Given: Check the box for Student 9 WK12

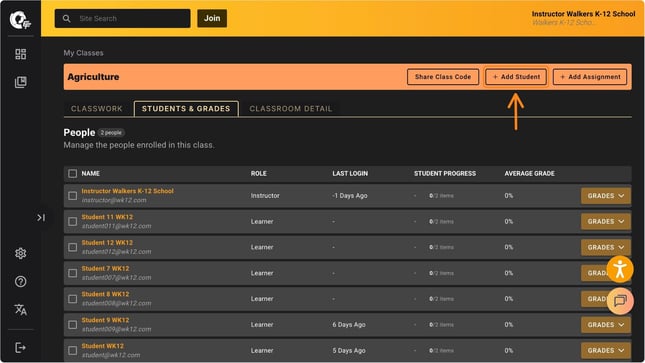Looking at the screenshot, I should 72,325.
